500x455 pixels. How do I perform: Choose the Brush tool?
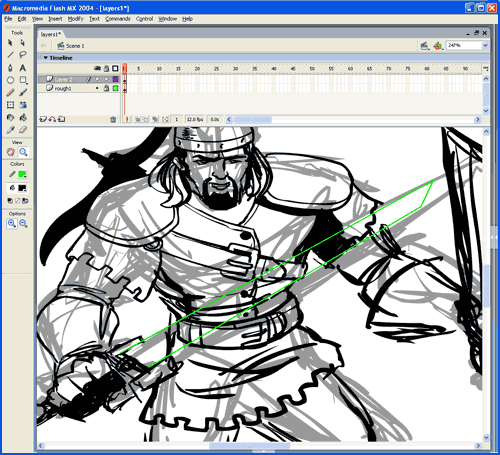23,92
